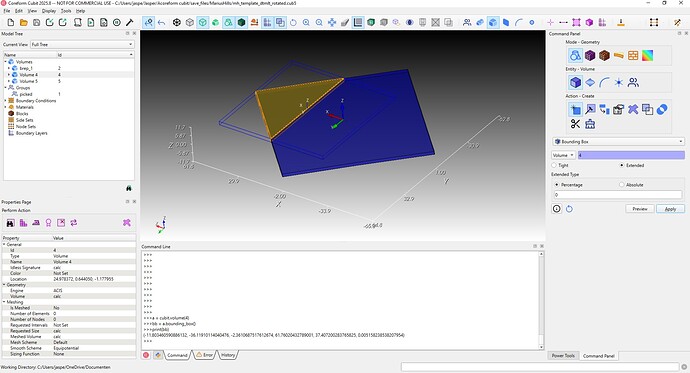
Task: Click the scissors action icon
Action: [575, 124]
